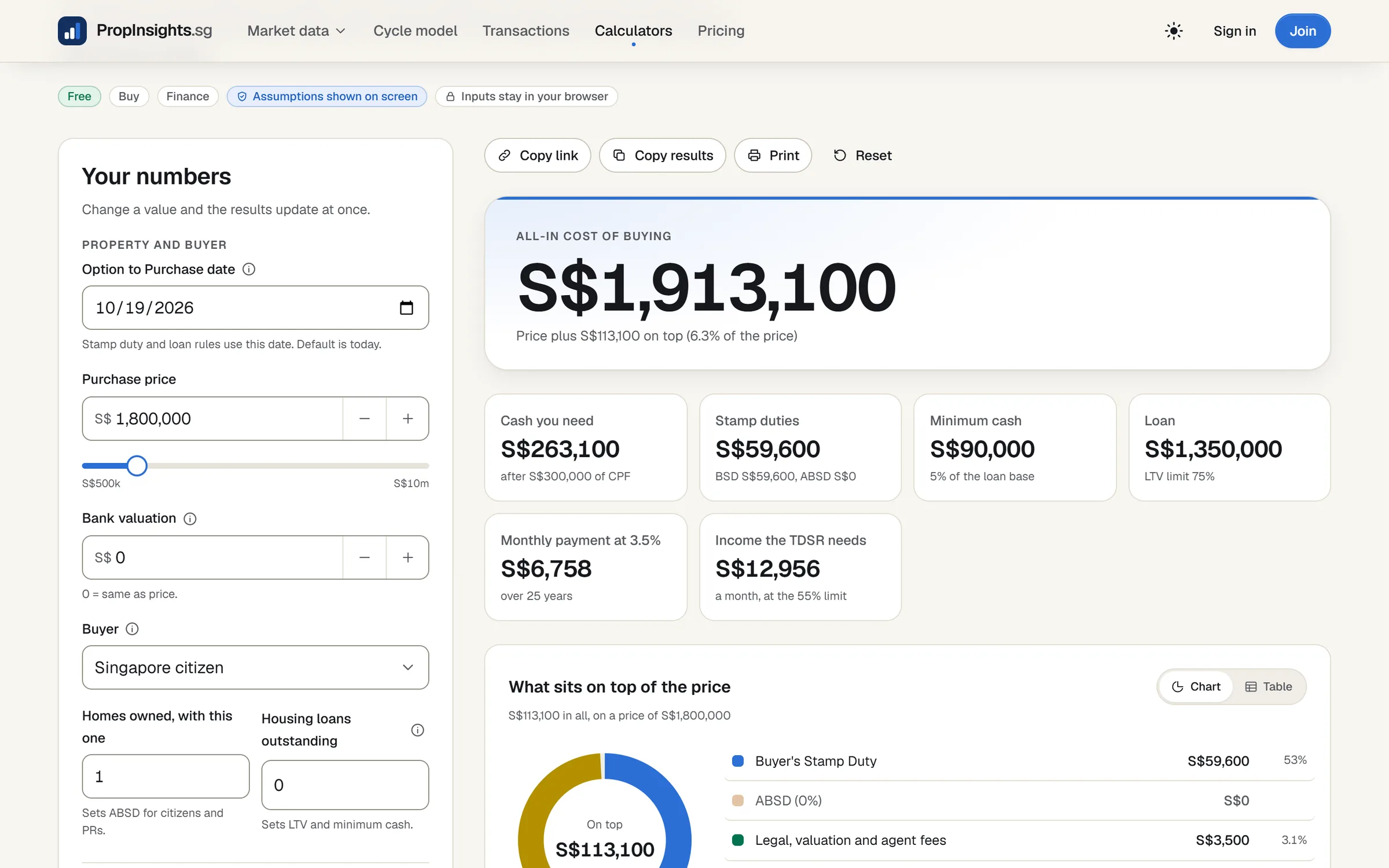Image resolution: width=1389 pixels, height=868 pixels.
Task: Click the Inputs stay in your browser chip
Action: pyautogui.click(x=527, y=96)
